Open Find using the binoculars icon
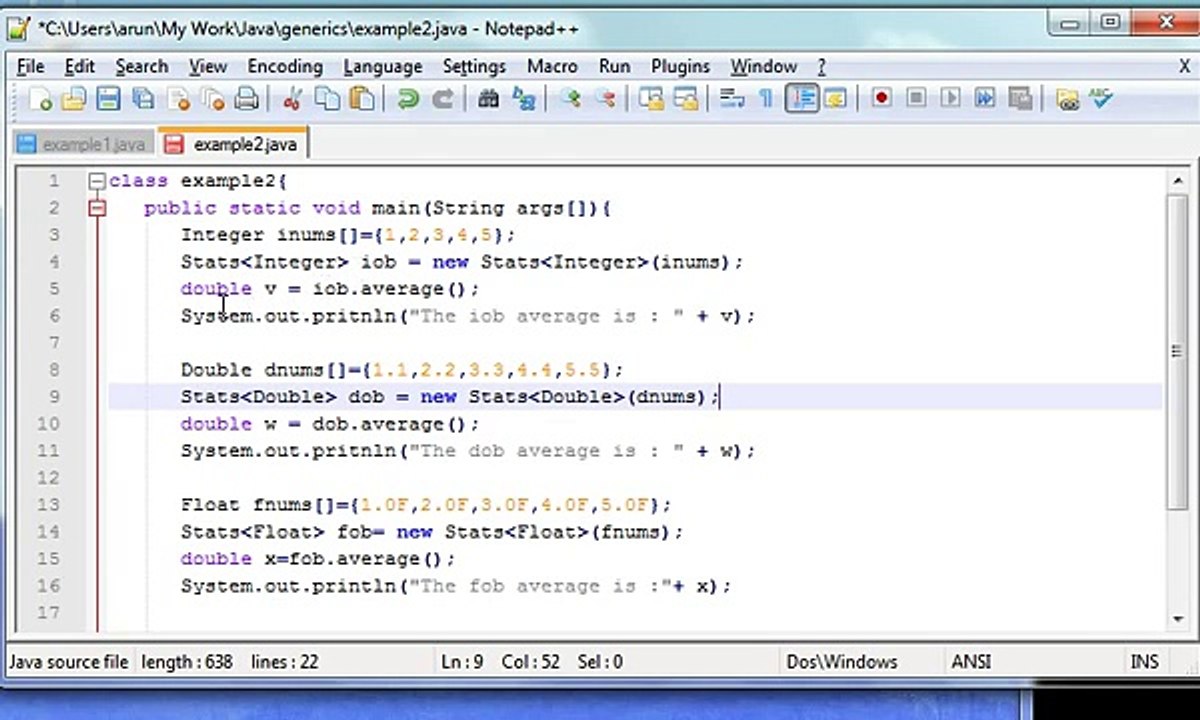Screen dimensions: 1200x720 pos(488,99)
